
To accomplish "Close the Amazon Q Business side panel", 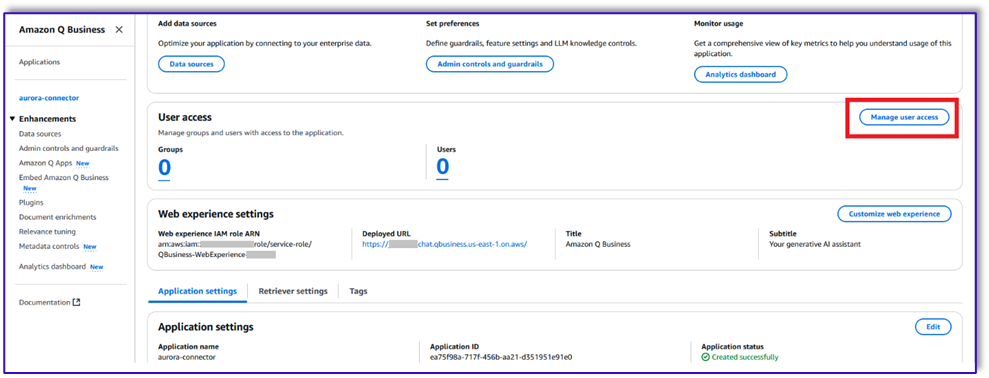I will pos(119,30).
